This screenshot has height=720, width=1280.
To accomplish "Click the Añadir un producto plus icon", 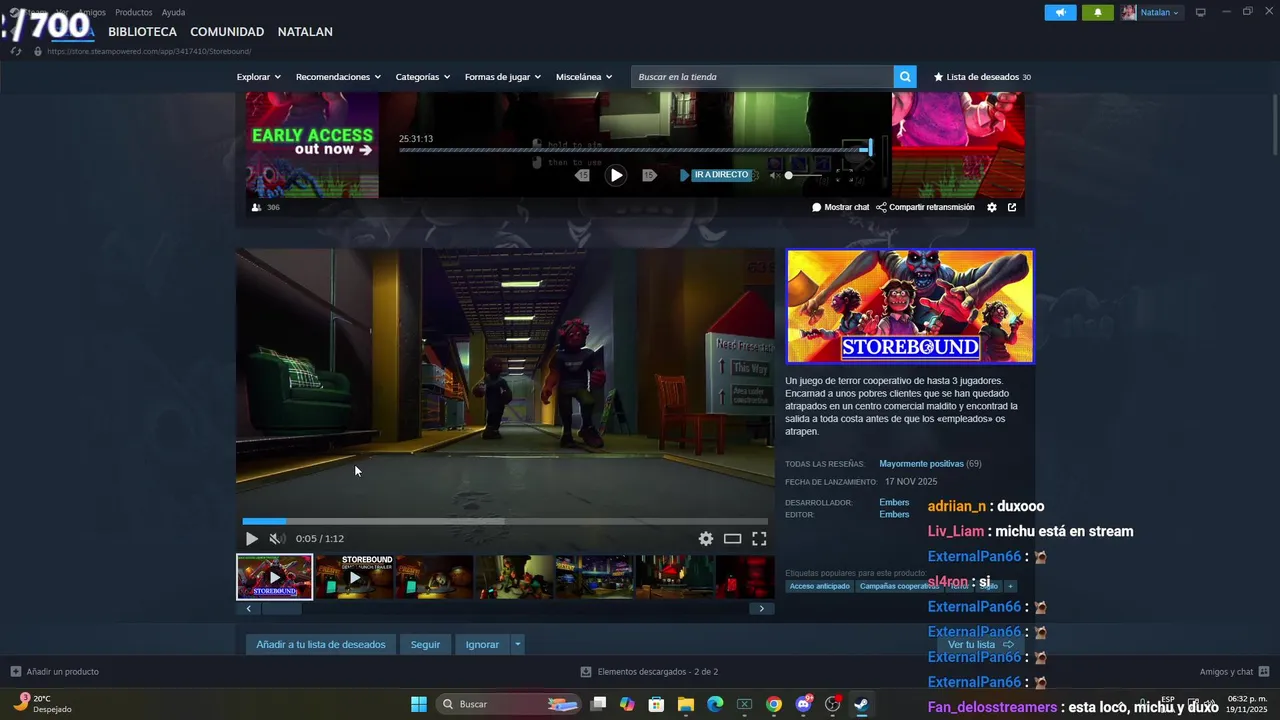I will pyautogui.click(x=16, y=671).
